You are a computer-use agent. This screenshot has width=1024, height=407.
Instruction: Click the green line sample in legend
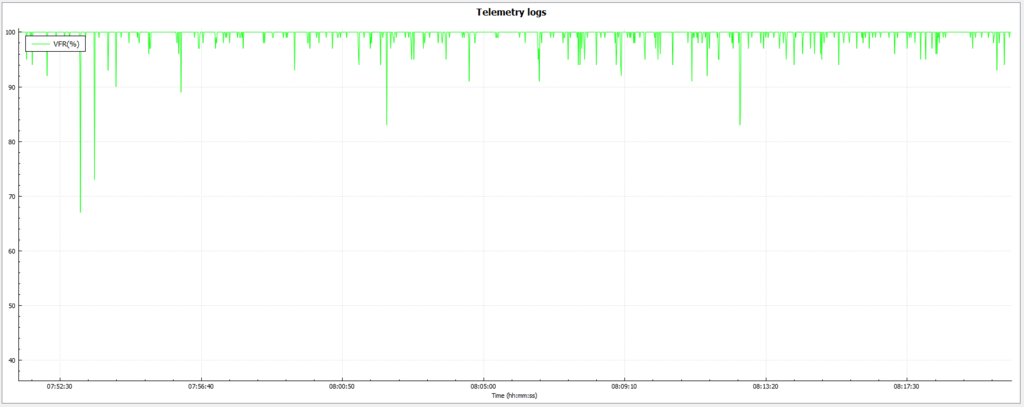point(40,44)
